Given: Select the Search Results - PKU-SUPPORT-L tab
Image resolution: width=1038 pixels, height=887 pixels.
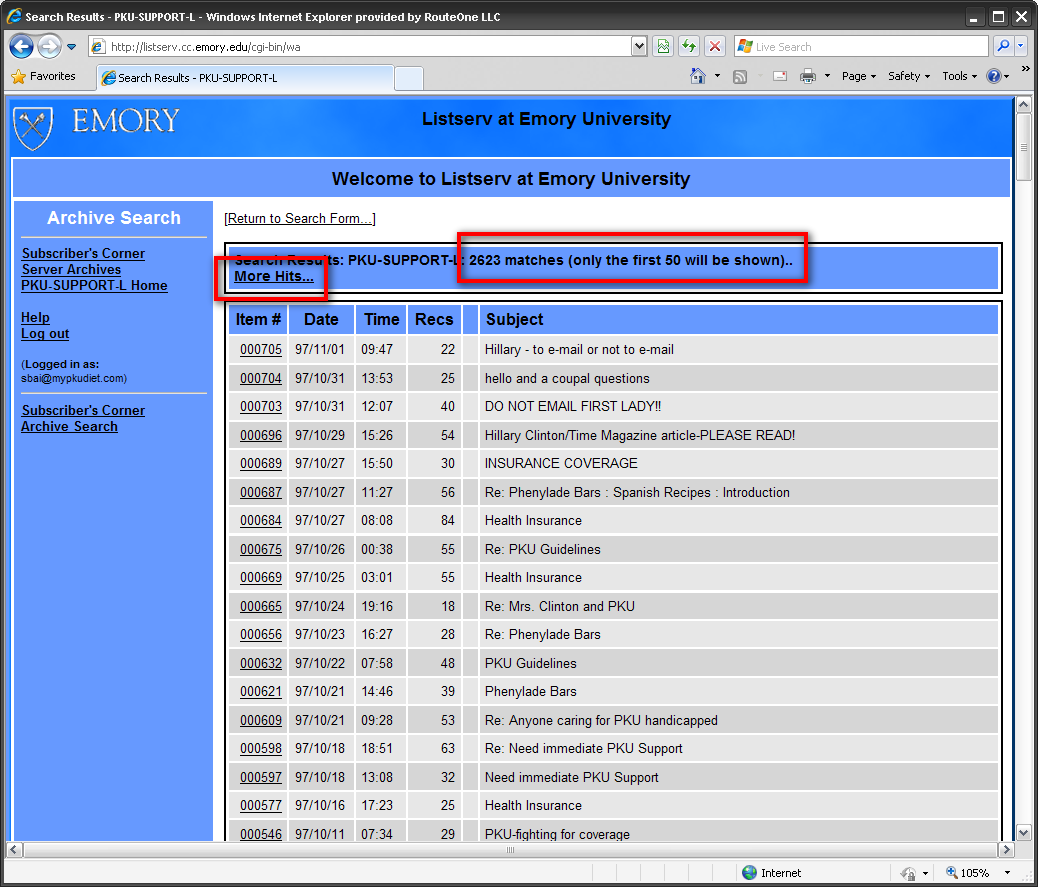Looking at the screenshot, I should point(245,78).
